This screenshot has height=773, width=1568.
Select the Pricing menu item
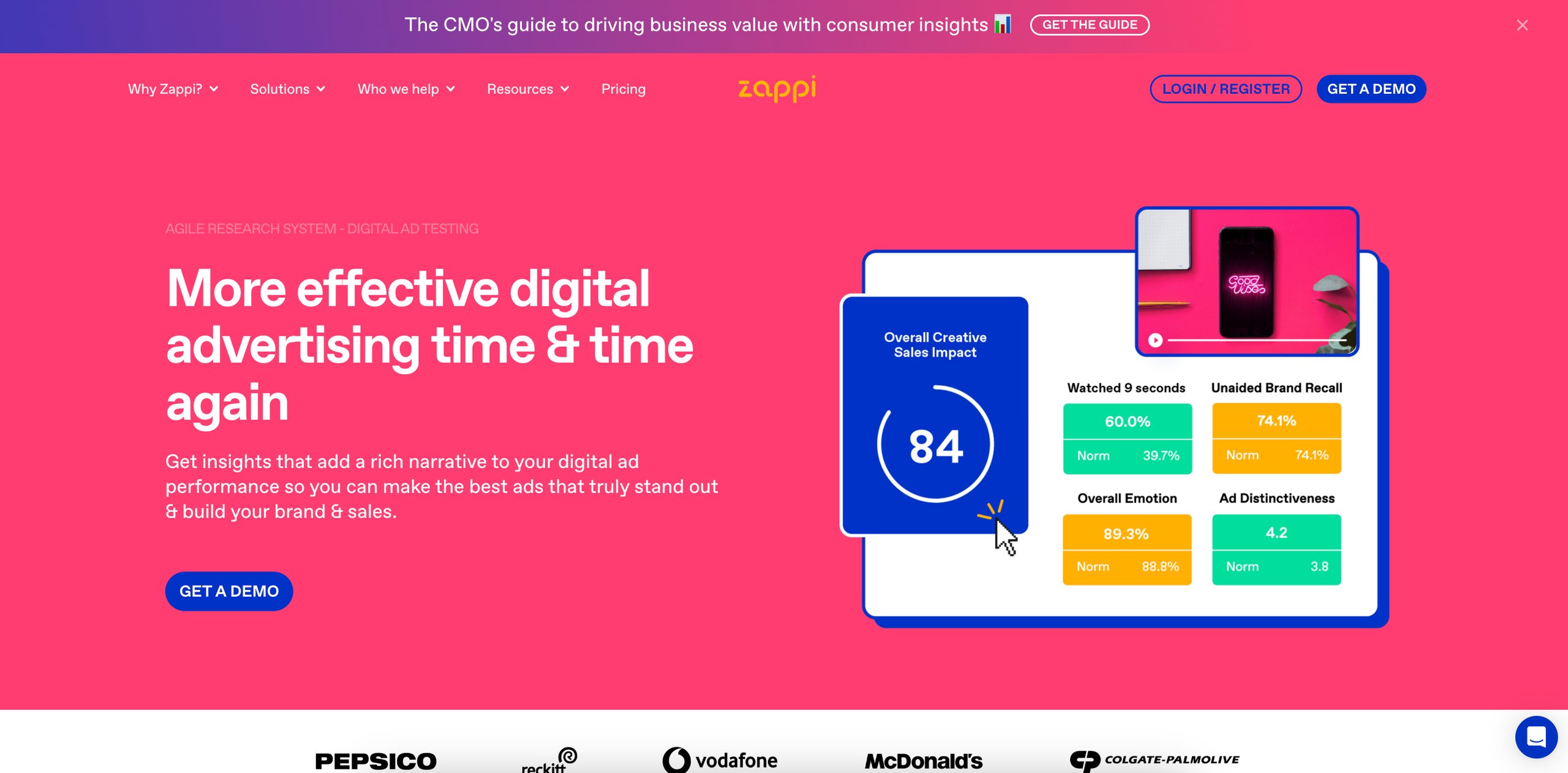[623, 89]
